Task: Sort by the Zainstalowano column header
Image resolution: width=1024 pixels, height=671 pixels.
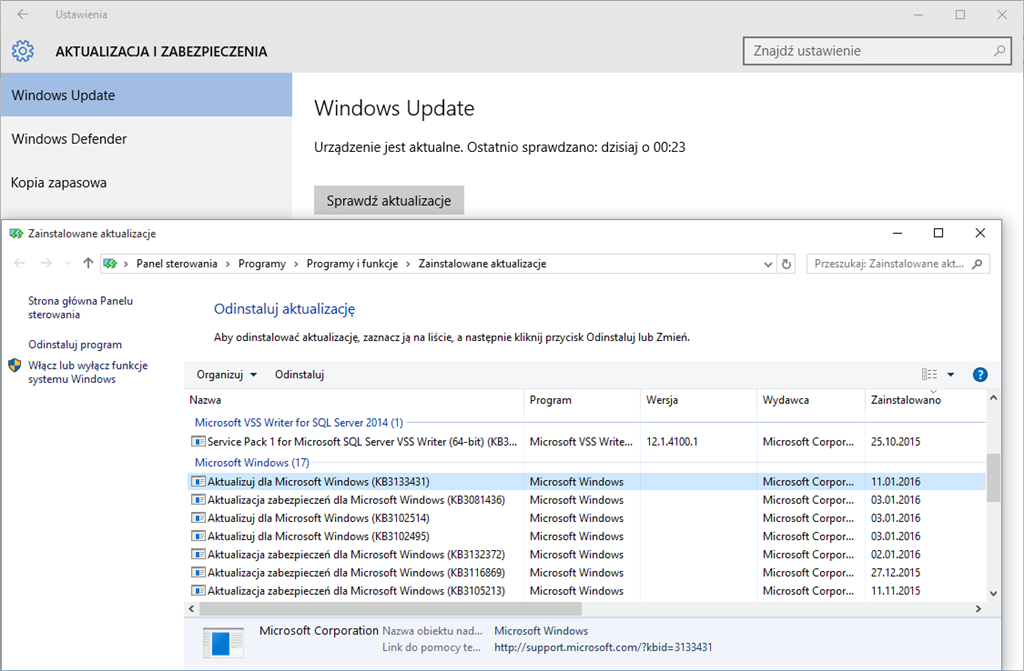Action: point(925,400)
